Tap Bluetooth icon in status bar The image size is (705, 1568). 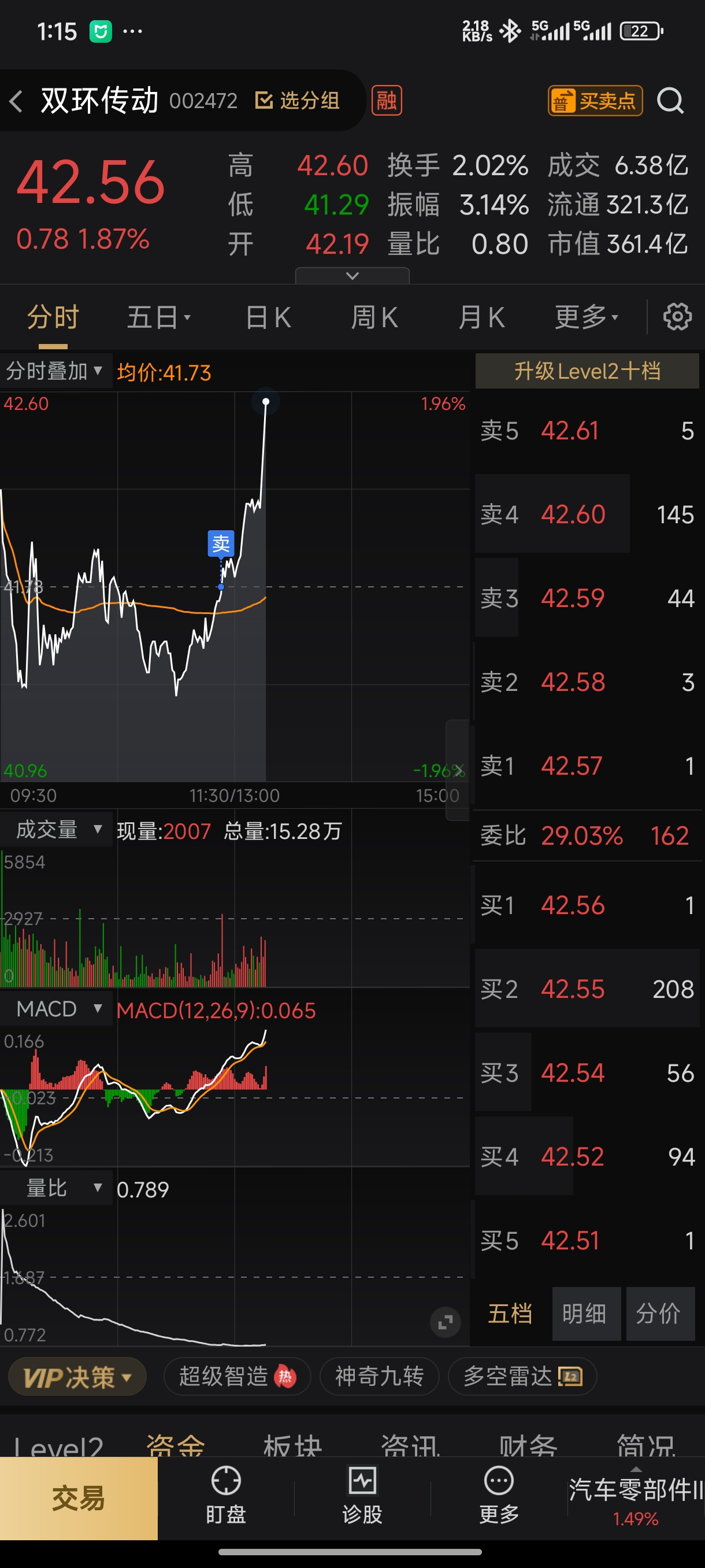coord(510,31)
